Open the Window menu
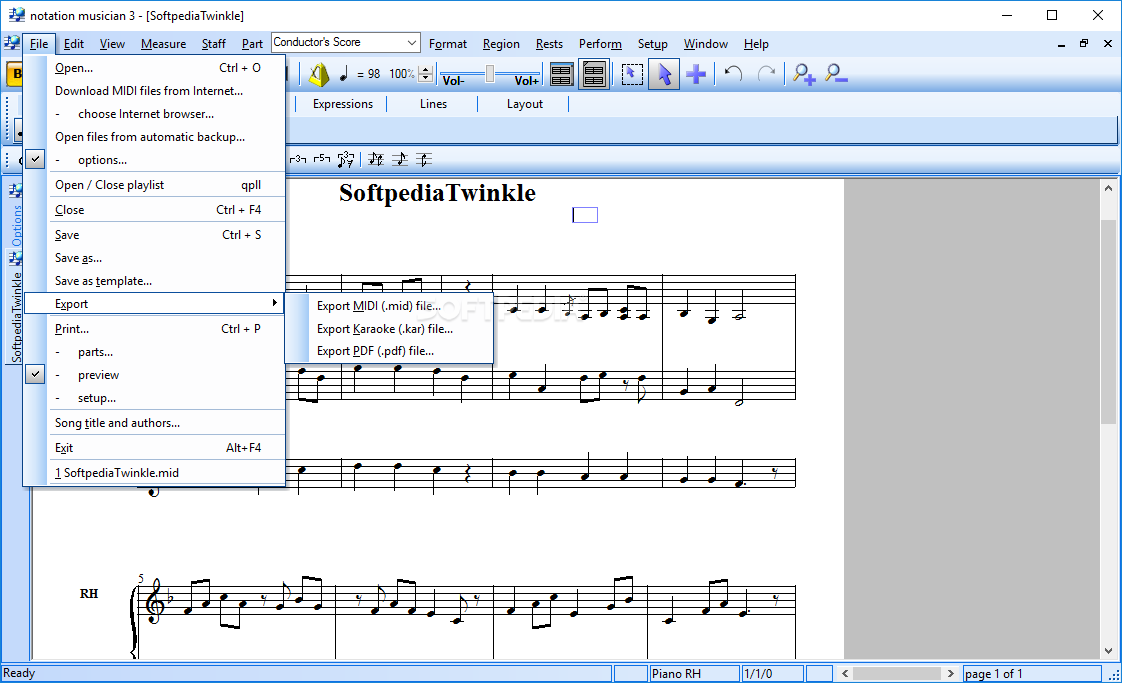The width and height of the screenshot is (1122, 683). coord(706,44)
